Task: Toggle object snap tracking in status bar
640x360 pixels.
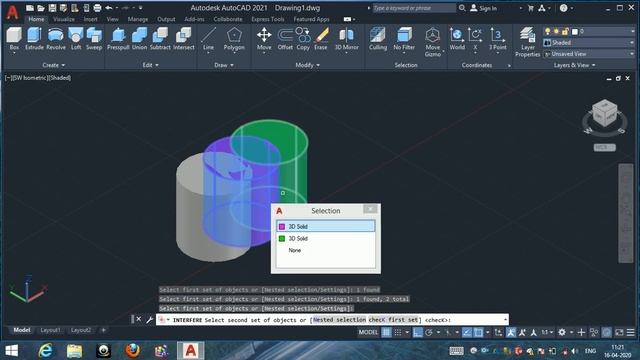Action: 467,332
